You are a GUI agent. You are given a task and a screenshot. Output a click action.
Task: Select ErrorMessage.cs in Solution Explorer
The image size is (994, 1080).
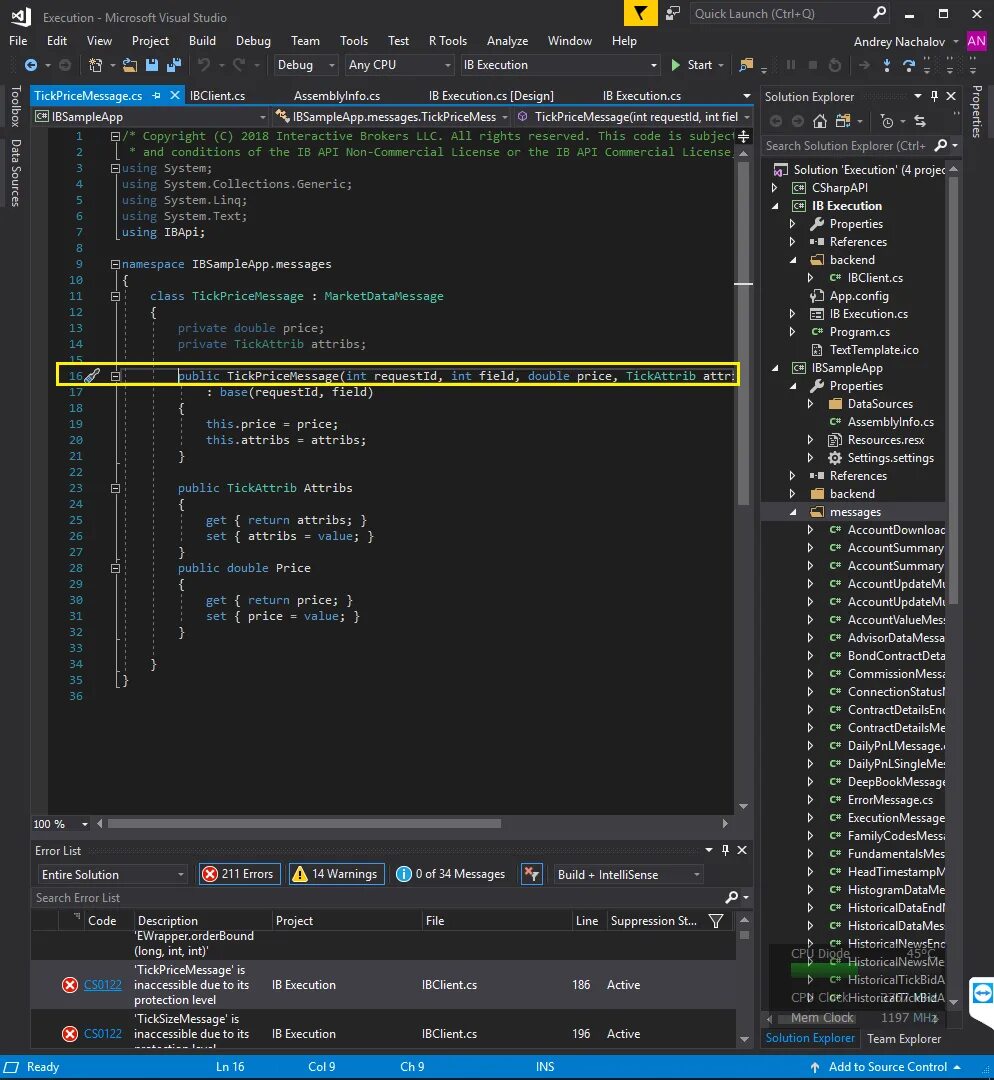(x=889, y=800)
